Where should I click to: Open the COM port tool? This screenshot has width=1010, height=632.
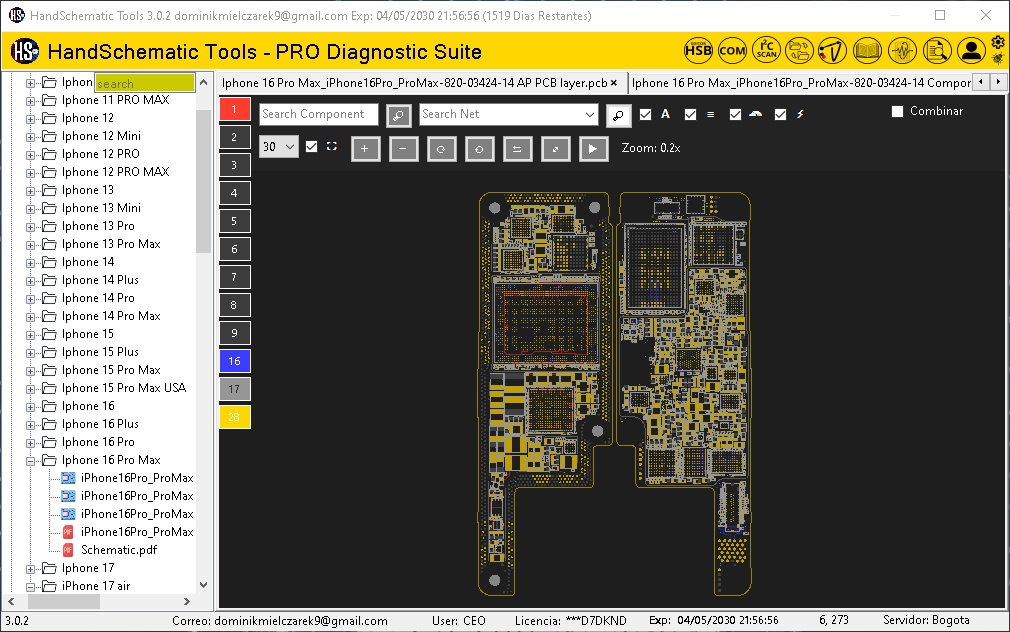(731, 50)
